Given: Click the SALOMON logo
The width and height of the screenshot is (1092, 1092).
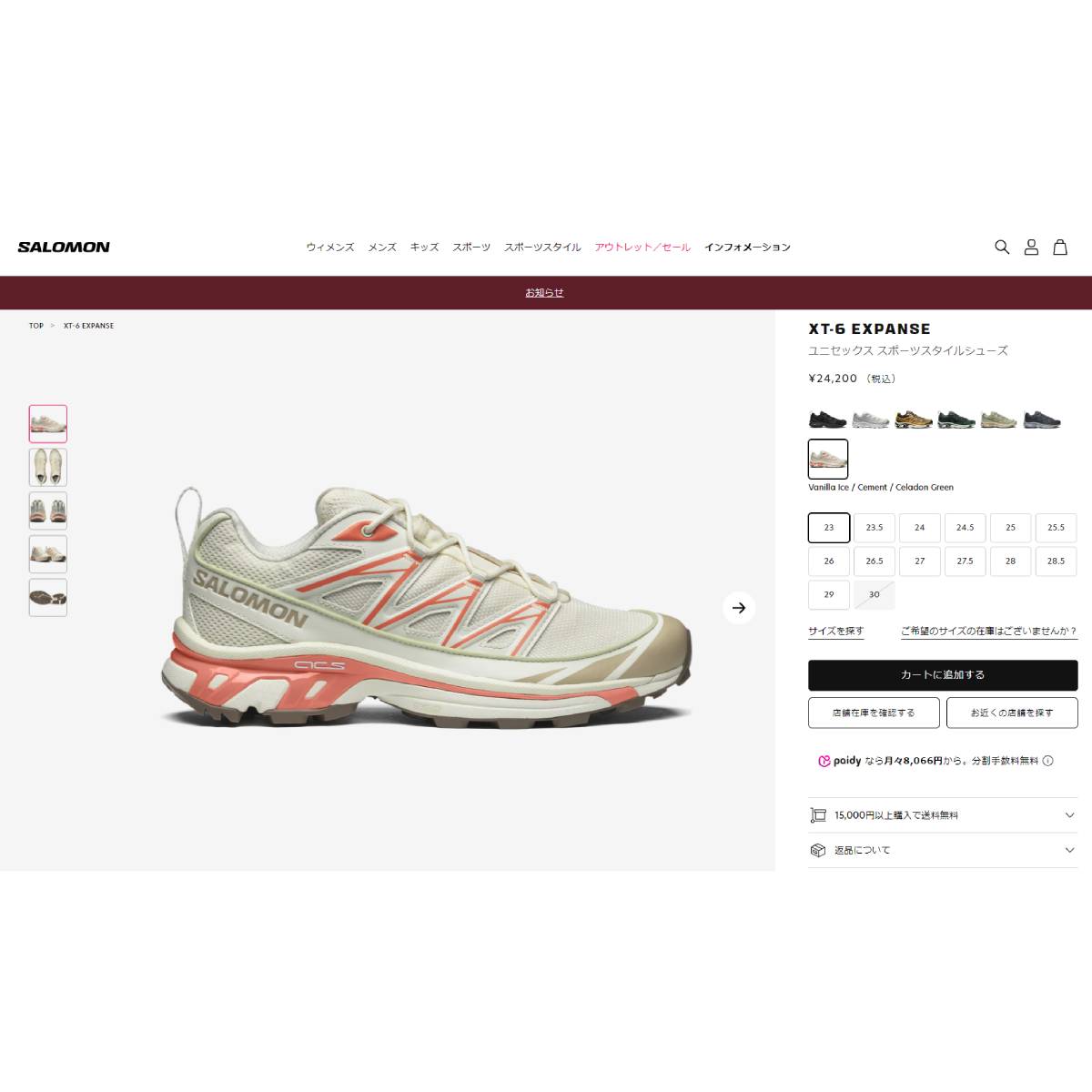Looking at the screenshot, I should click(x=64, y=247).
